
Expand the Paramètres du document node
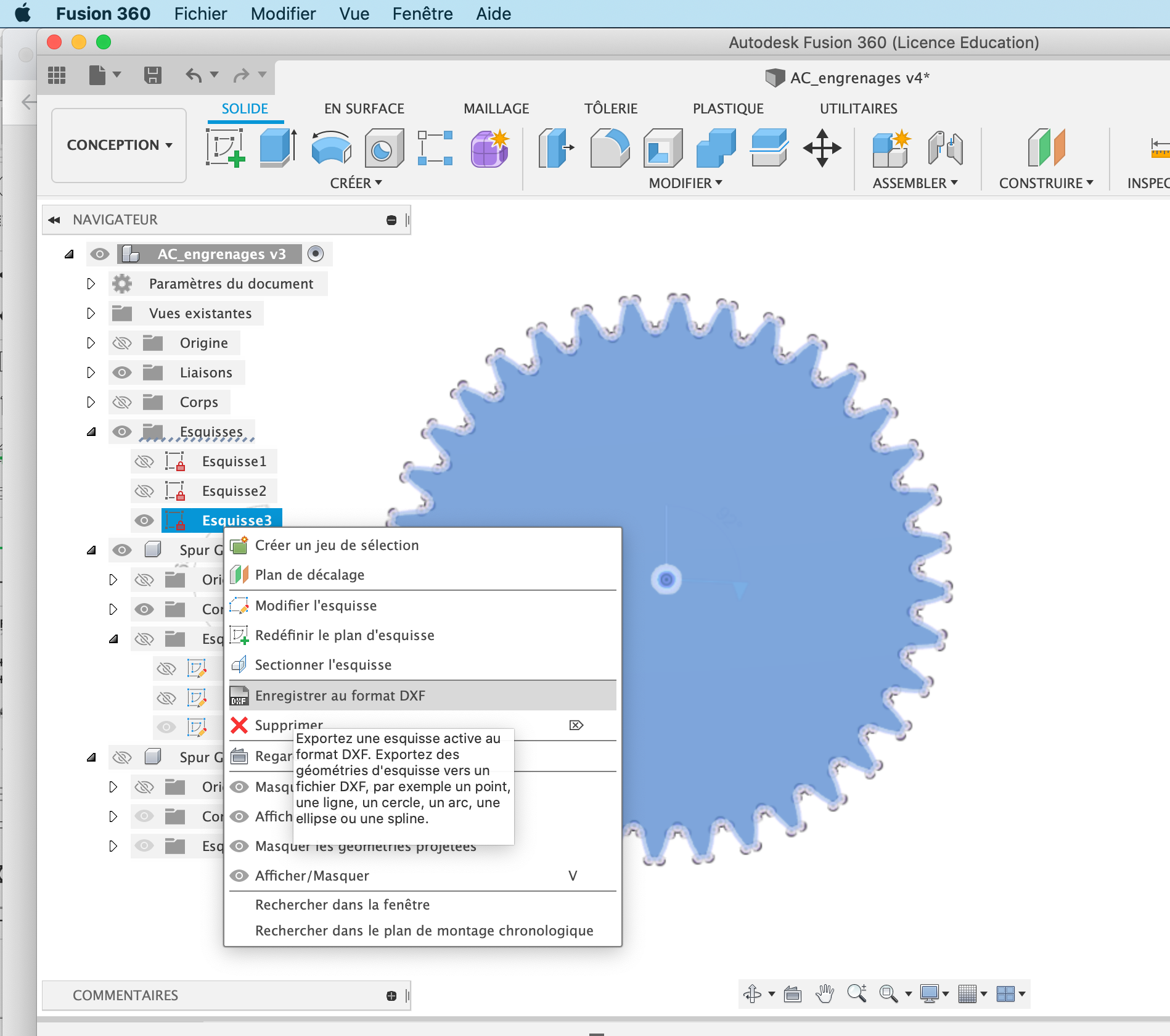tap(91, 284)
